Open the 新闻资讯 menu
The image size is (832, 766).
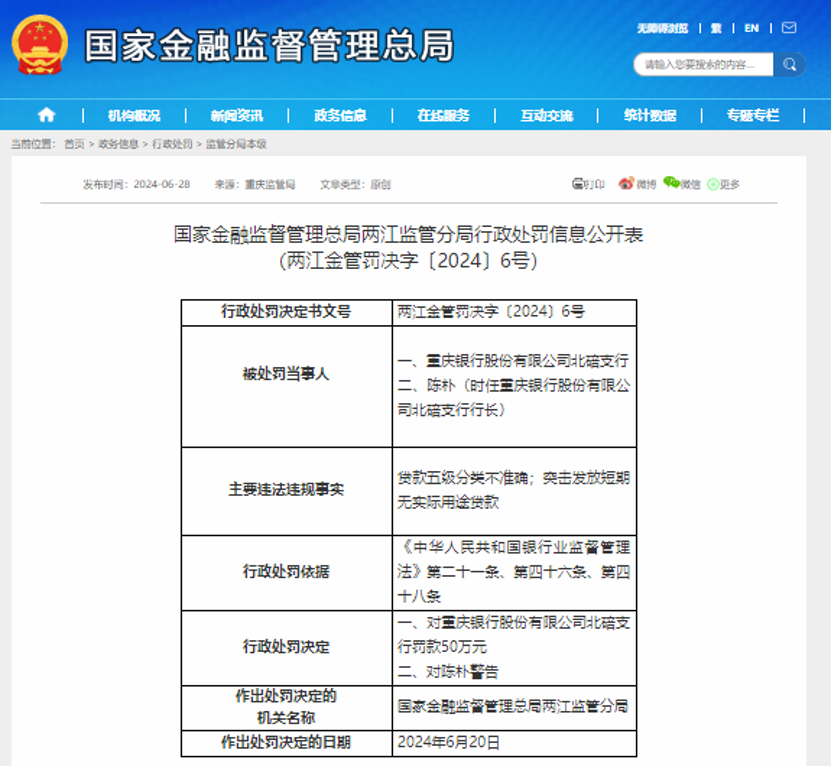pyautogui.click(x=237, y=116)
